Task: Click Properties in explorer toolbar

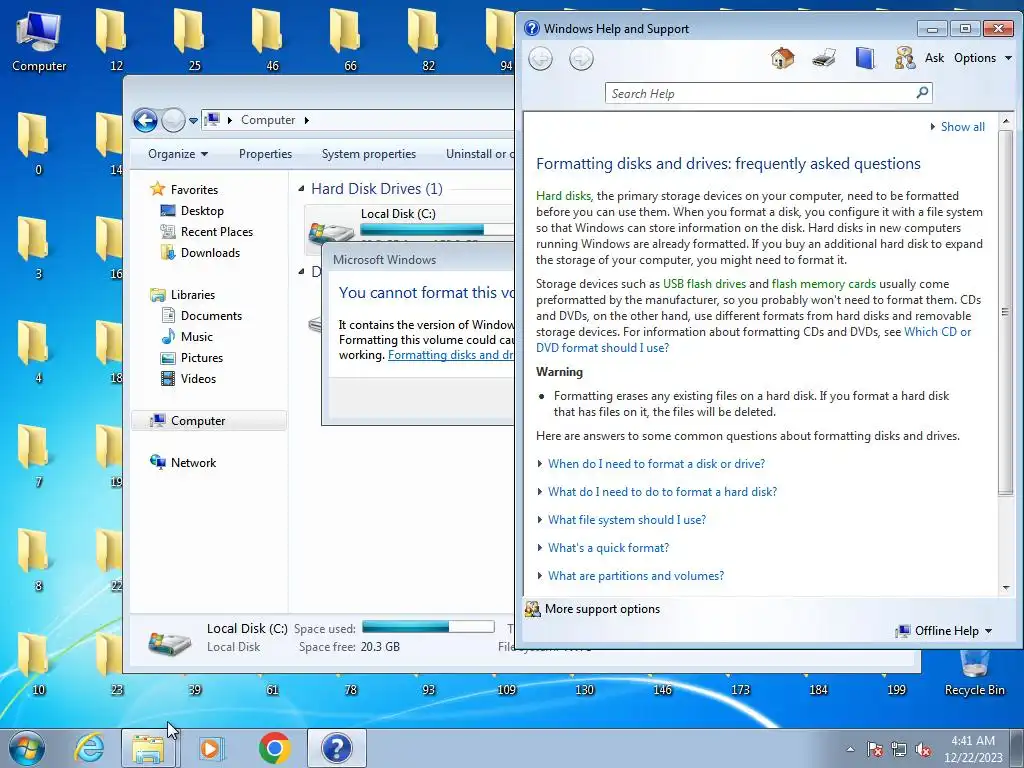Action: [x=265, y=154]
